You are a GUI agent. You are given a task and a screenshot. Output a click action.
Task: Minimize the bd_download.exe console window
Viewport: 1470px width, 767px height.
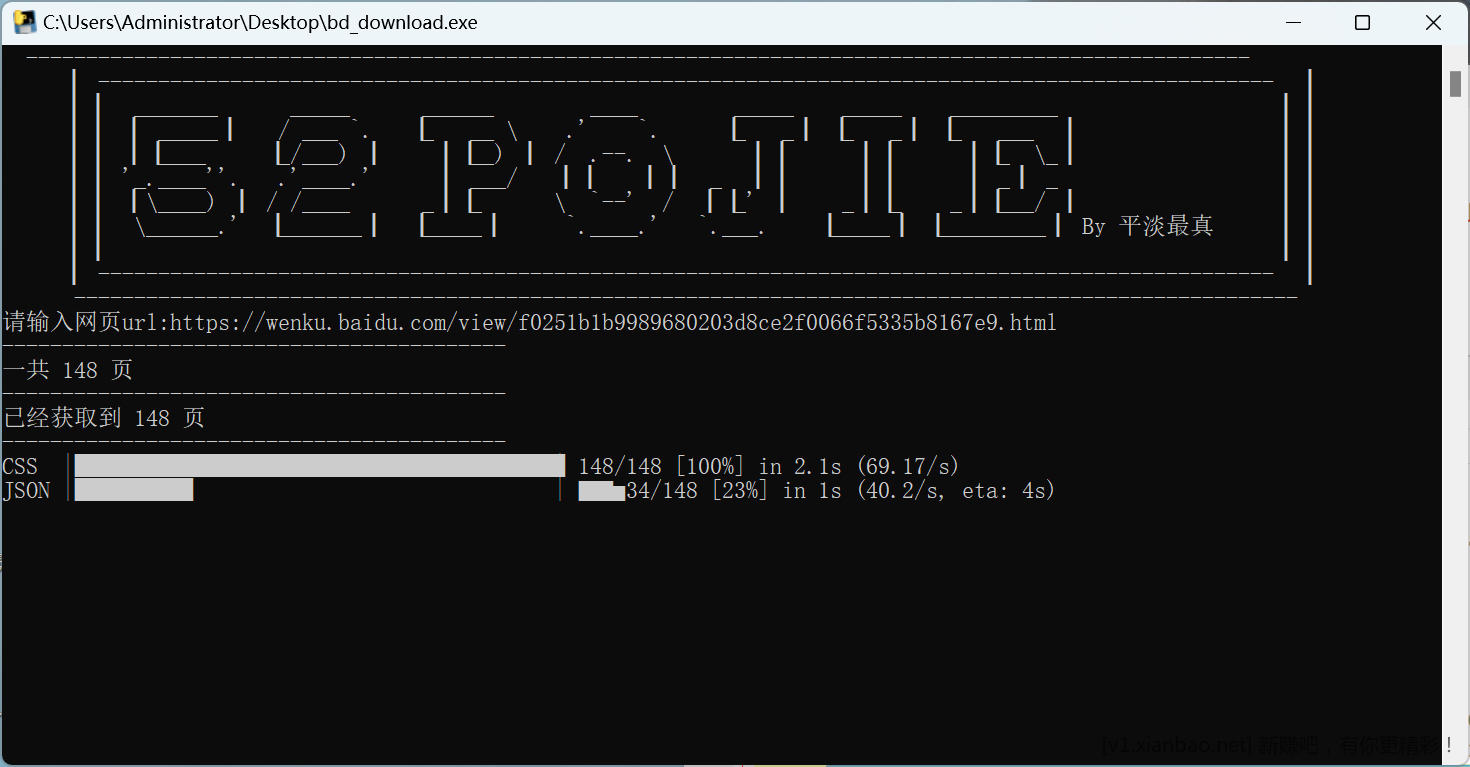1295,22
